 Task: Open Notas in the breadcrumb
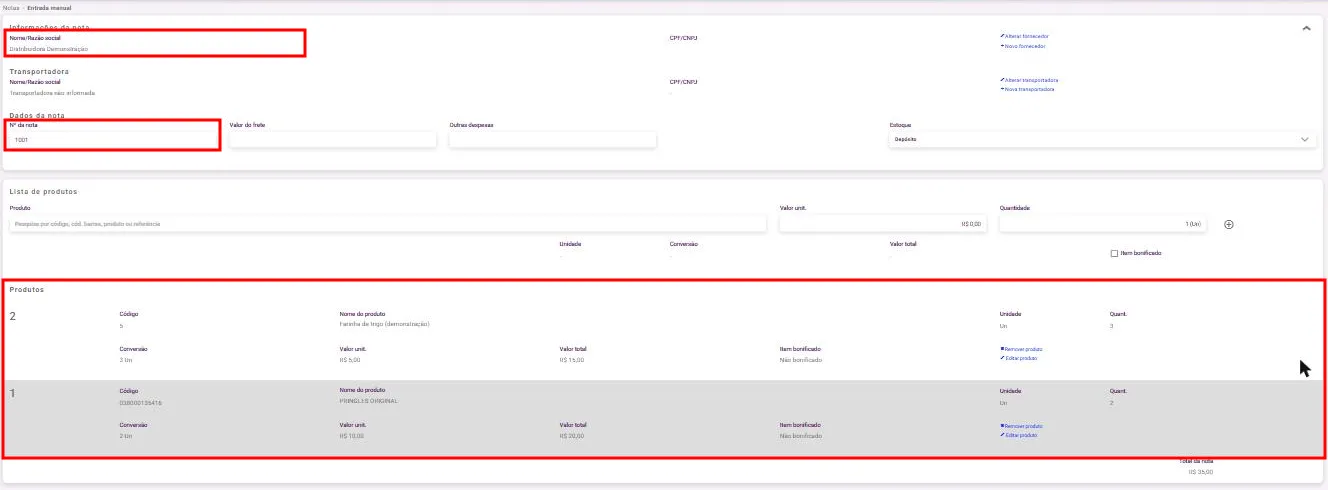[11, 7]
